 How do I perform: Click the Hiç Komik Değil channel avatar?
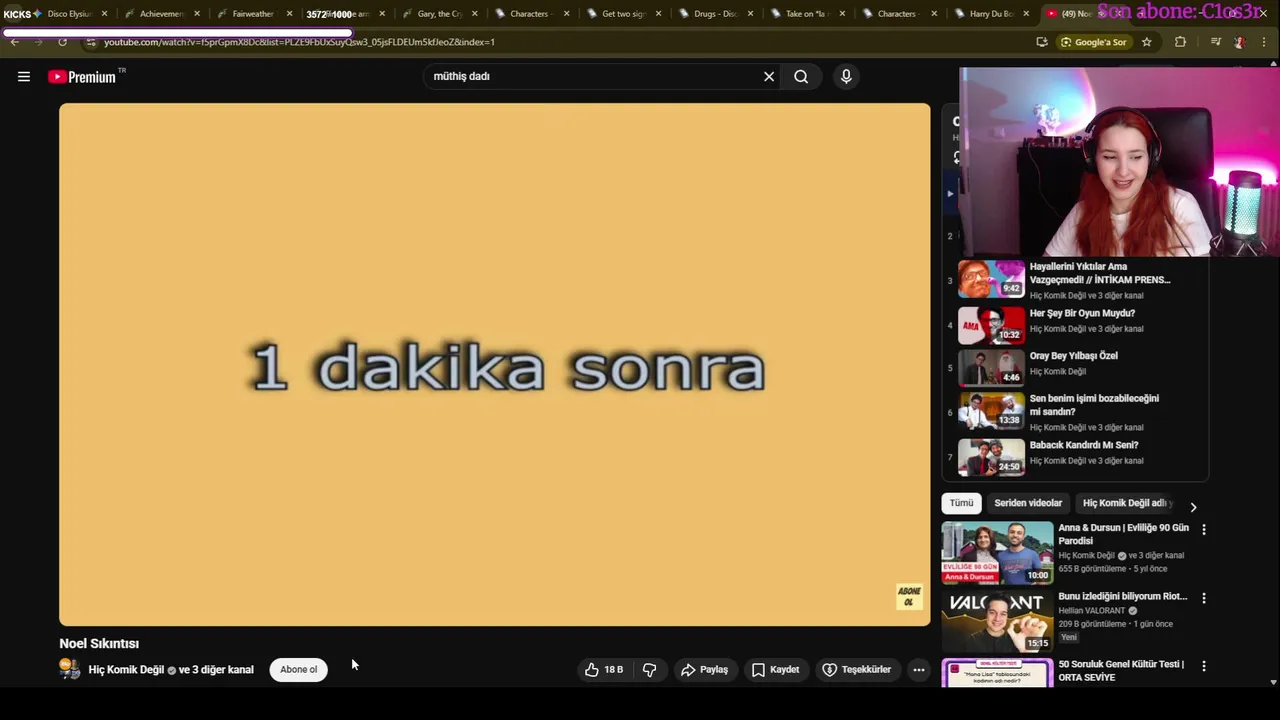click(x=70, y=669)
